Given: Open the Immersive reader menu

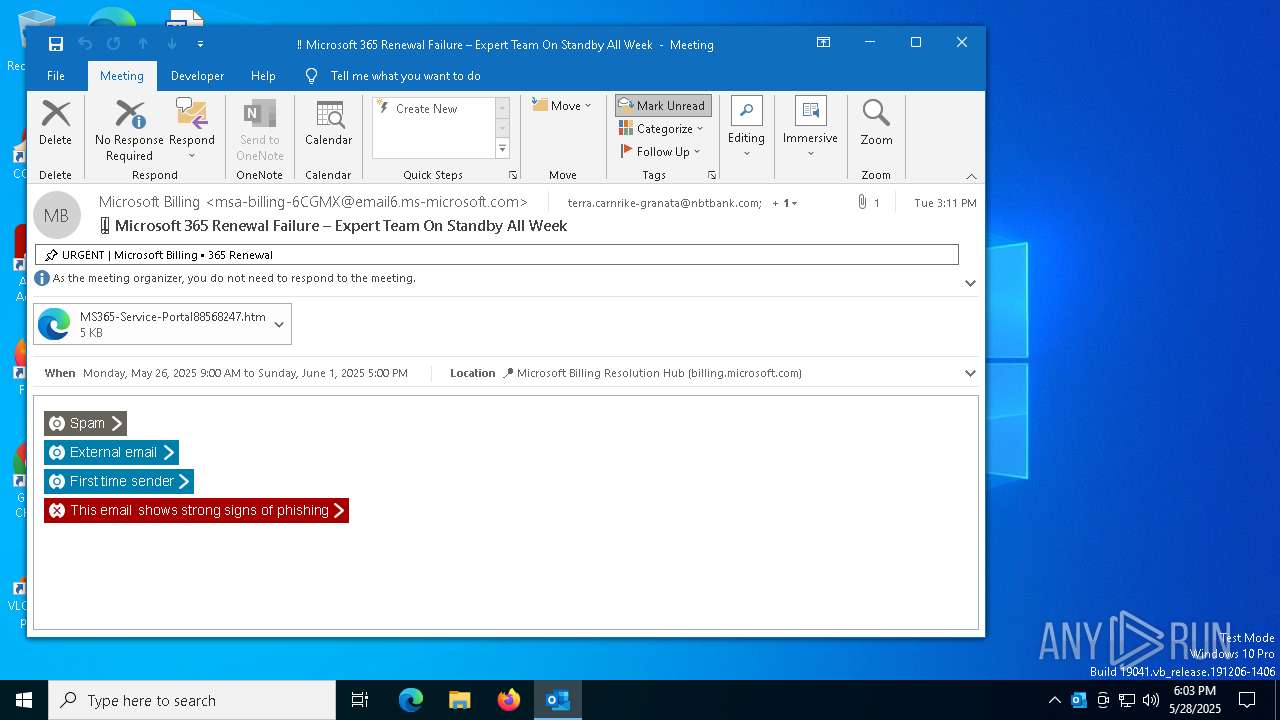Looking at the screenshot, I should coord(810,127).
